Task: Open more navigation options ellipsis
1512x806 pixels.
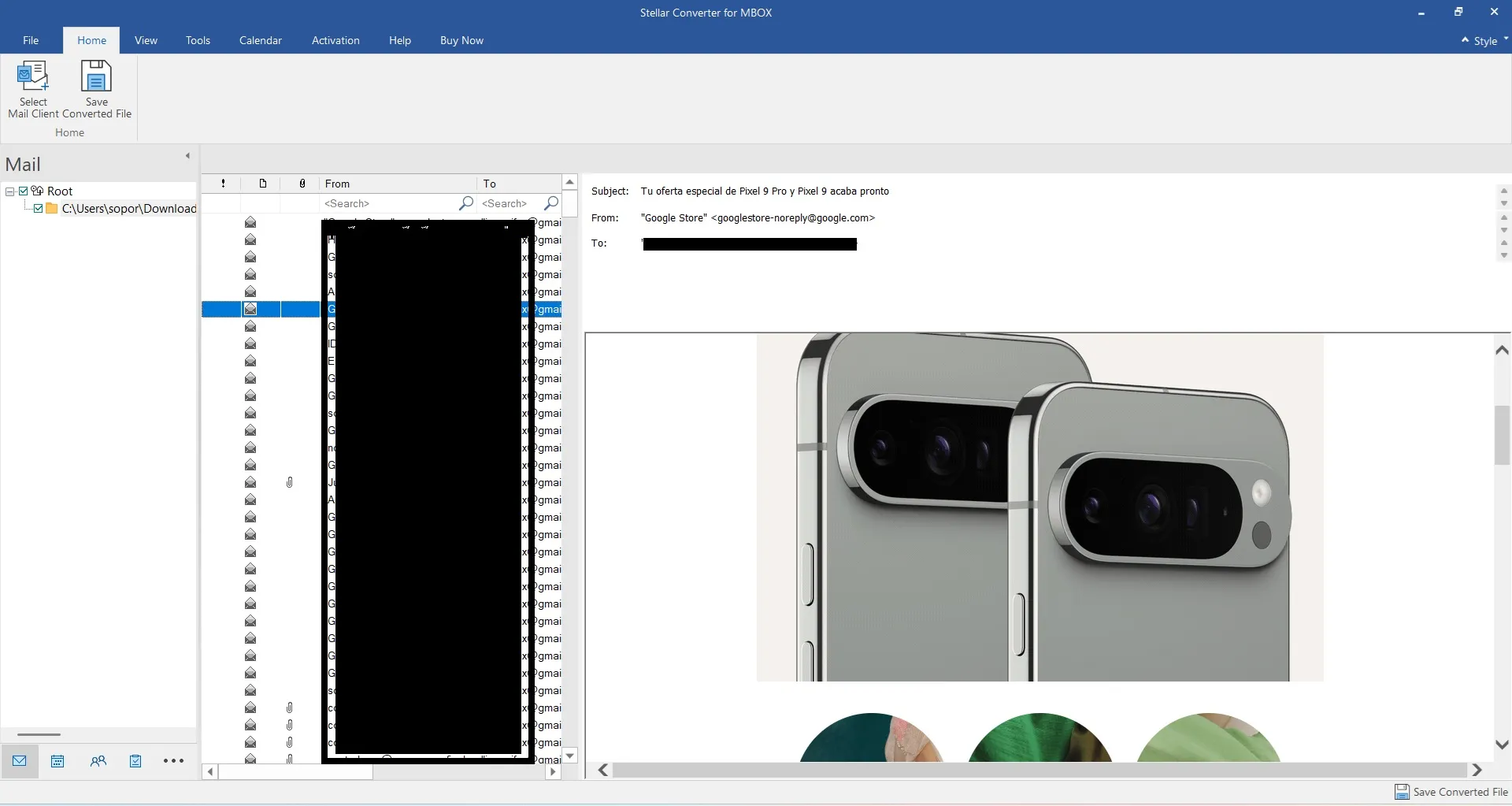Action: click(173, 761)
